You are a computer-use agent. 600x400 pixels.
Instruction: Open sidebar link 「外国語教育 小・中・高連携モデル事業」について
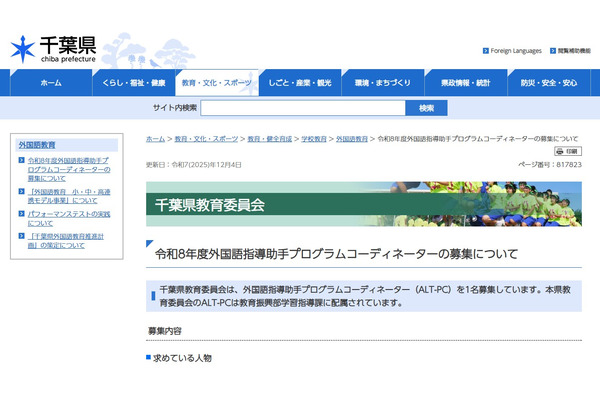68,196
